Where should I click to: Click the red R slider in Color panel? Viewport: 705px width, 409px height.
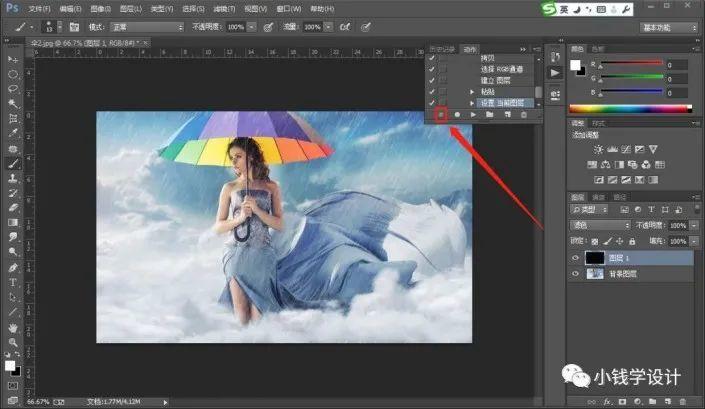[632, 63]
